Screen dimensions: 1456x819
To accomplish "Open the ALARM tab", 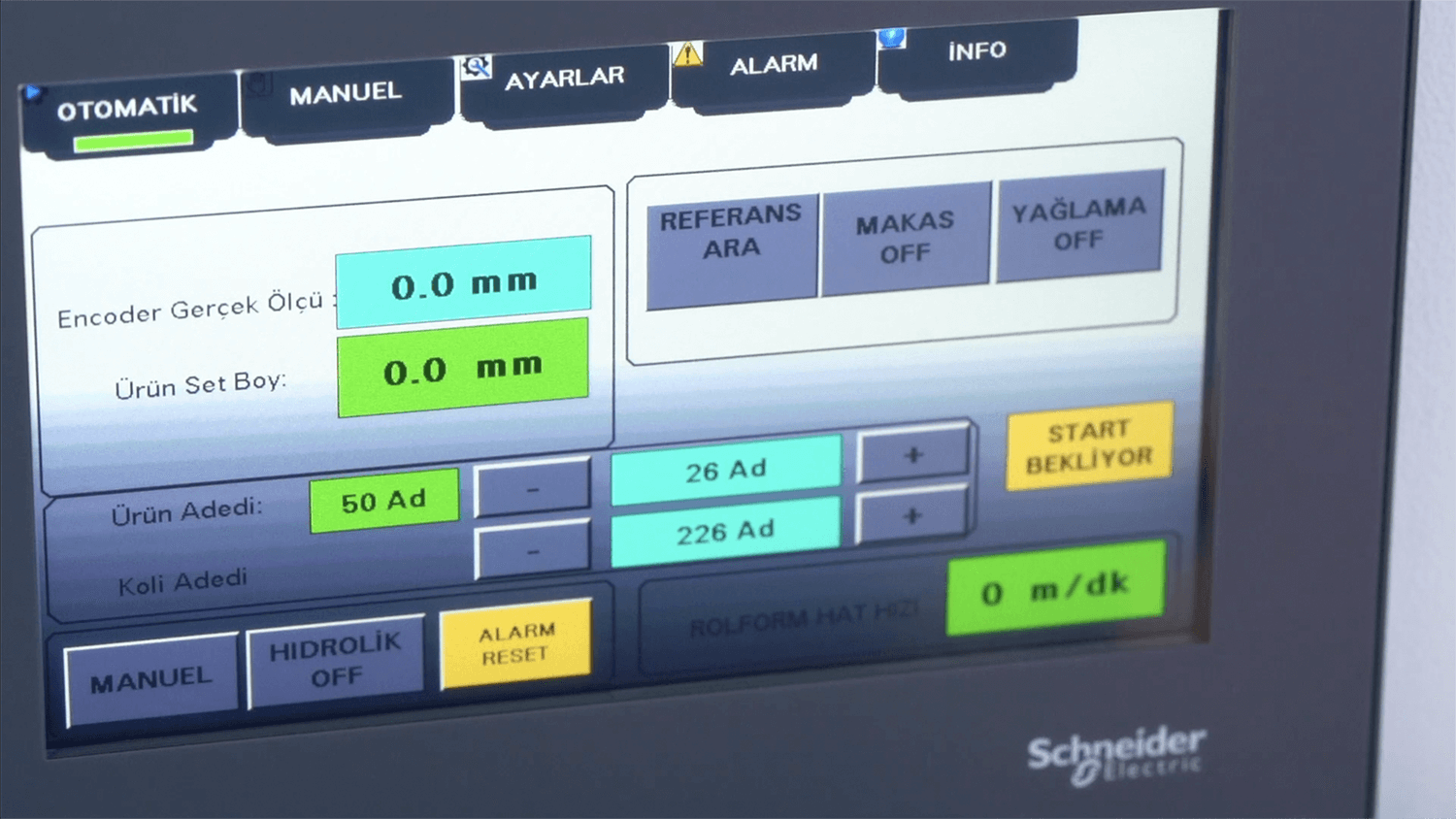I will click(774, 66).
